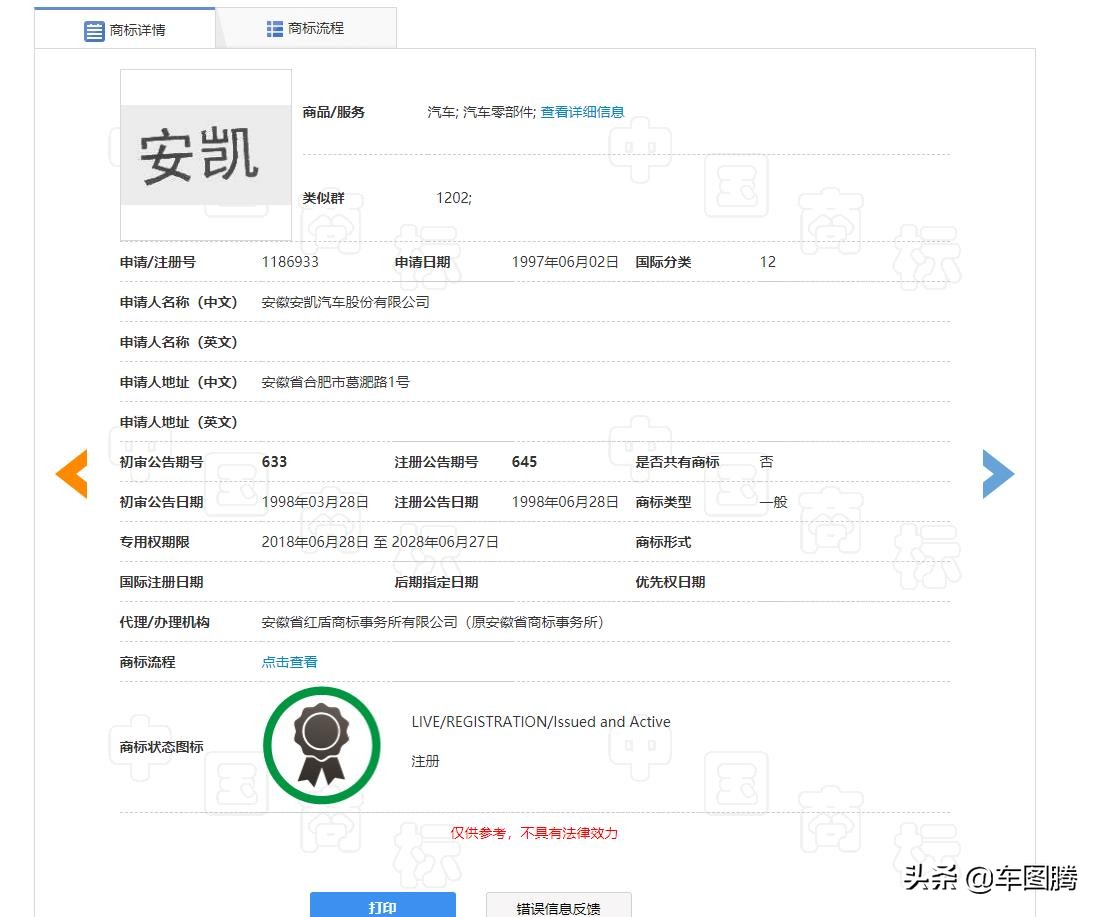1103x917 pixels.
Task: Open the 安凯 trademark image
Action: click(205, 155)
